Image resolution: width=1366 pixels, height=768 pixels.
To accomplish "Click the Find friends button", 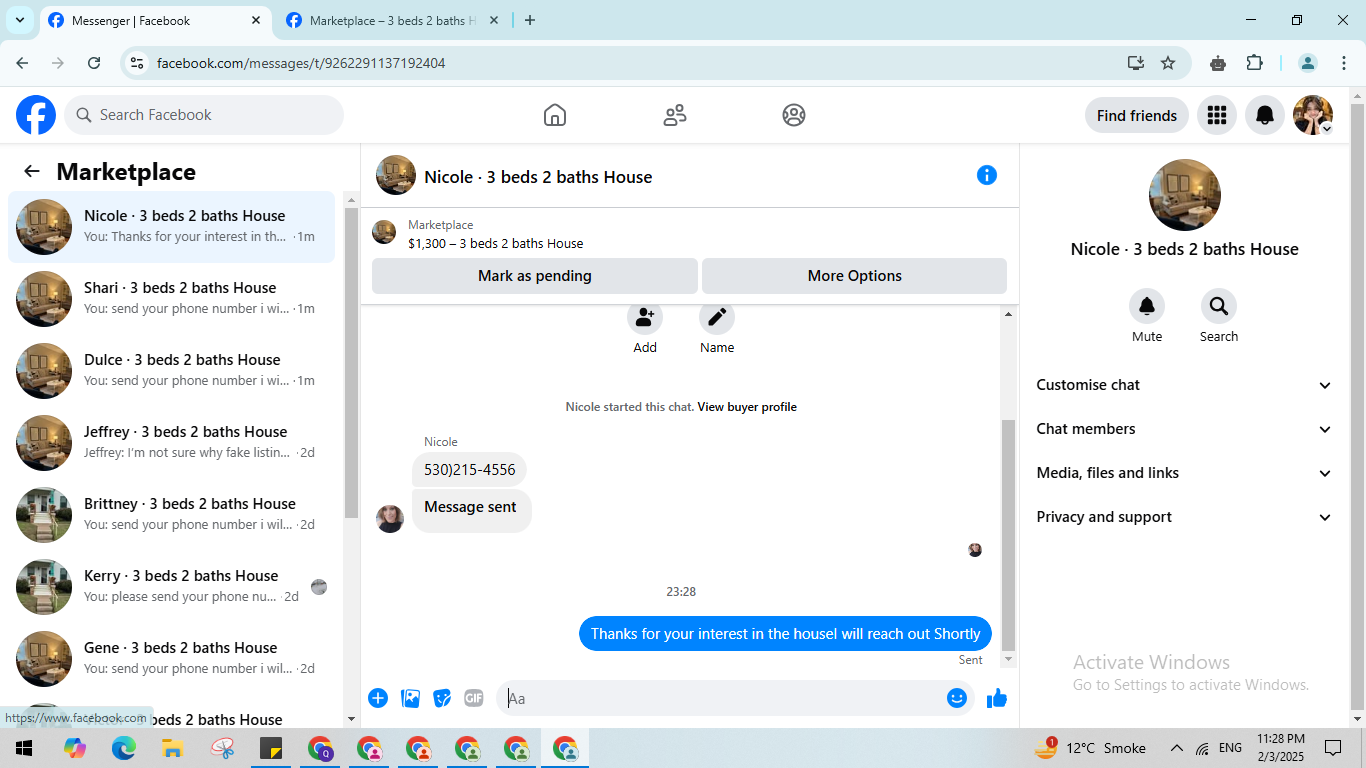I will click(1137, 115).
